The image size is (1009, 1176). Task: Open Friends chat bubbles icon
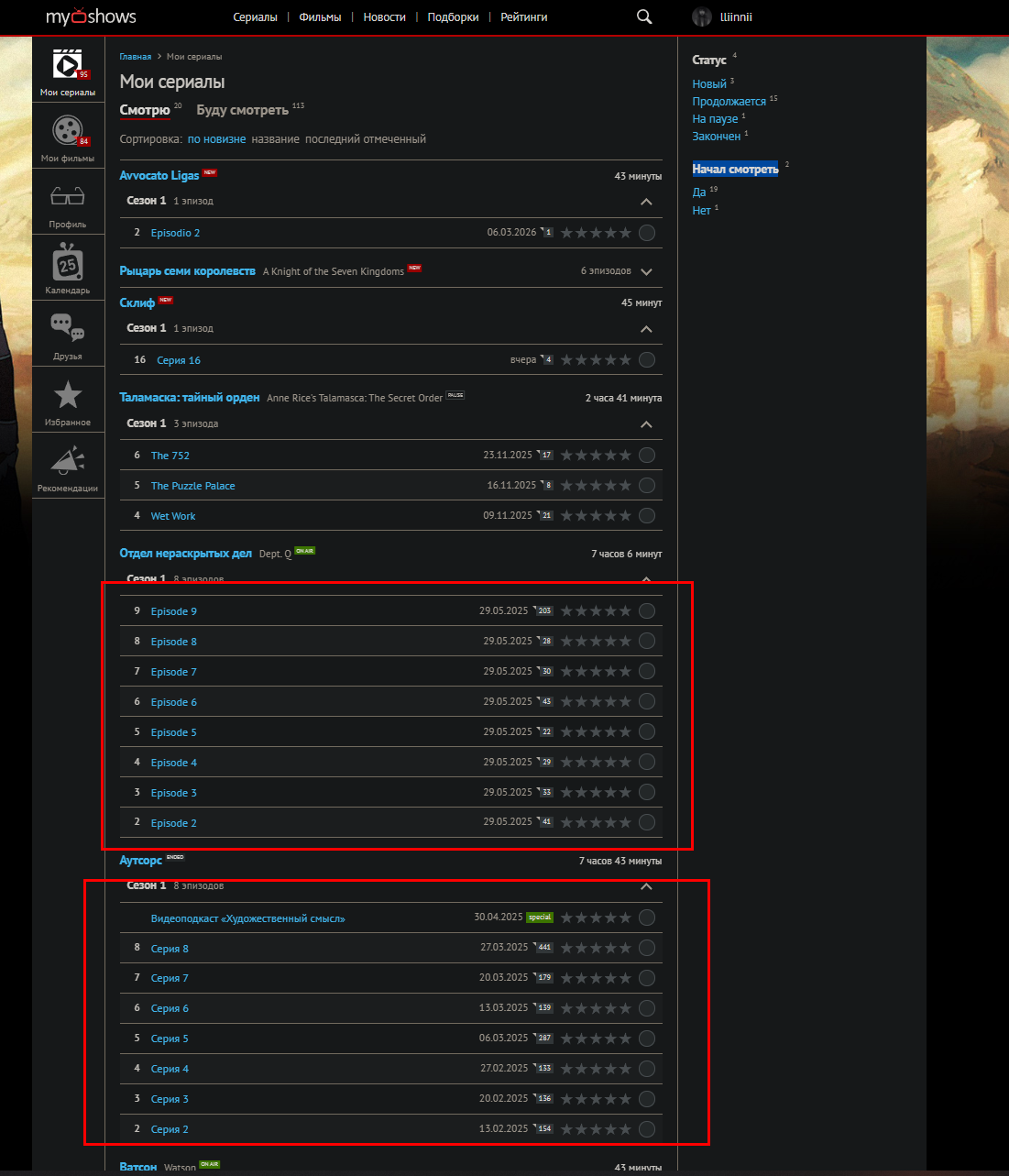[68, 328]
